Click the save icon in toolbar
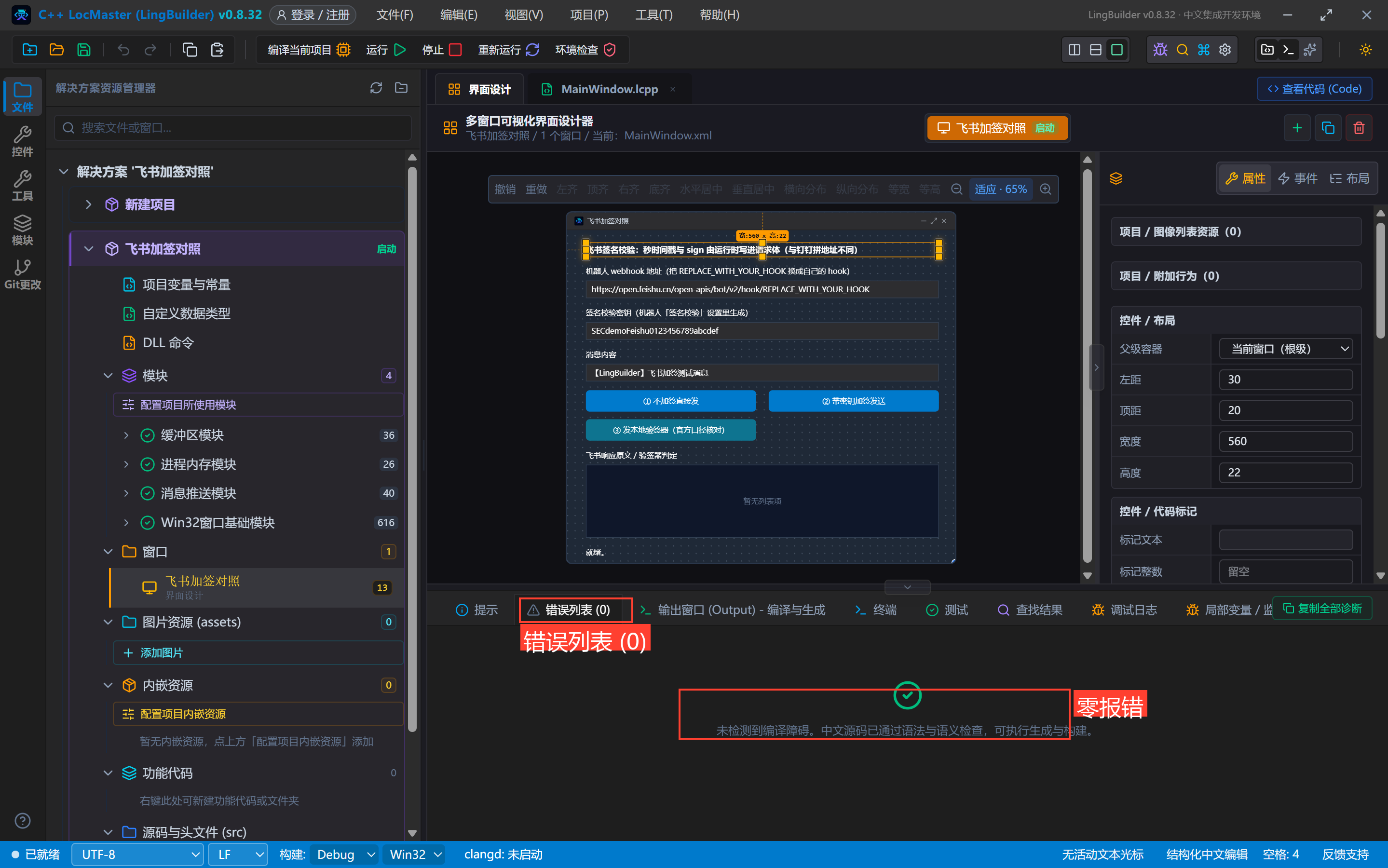This screenshot has height=868, width=1388. point(84,50)
